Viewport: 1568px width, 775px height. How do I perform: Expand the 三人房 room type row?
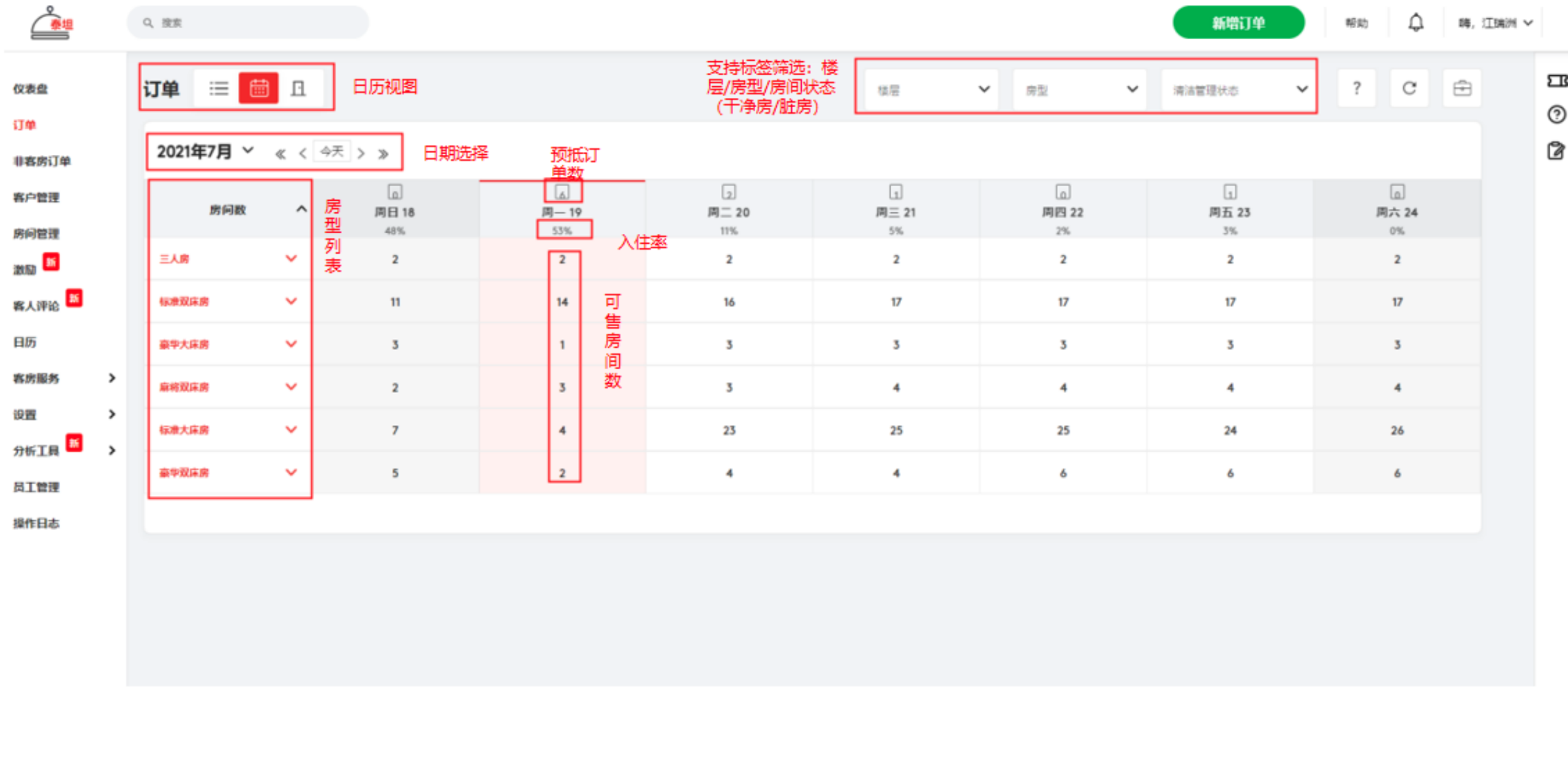(x=291, y=258)
